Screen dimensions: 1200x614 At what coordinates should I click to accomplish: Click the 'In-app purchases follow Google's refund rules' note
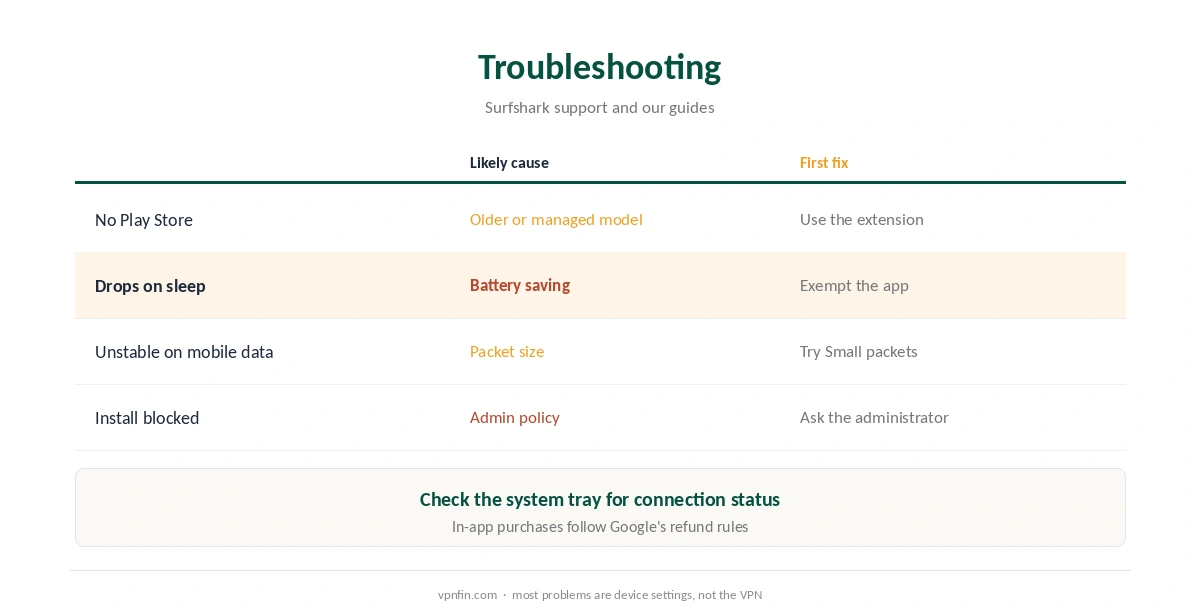click(600, 527)
